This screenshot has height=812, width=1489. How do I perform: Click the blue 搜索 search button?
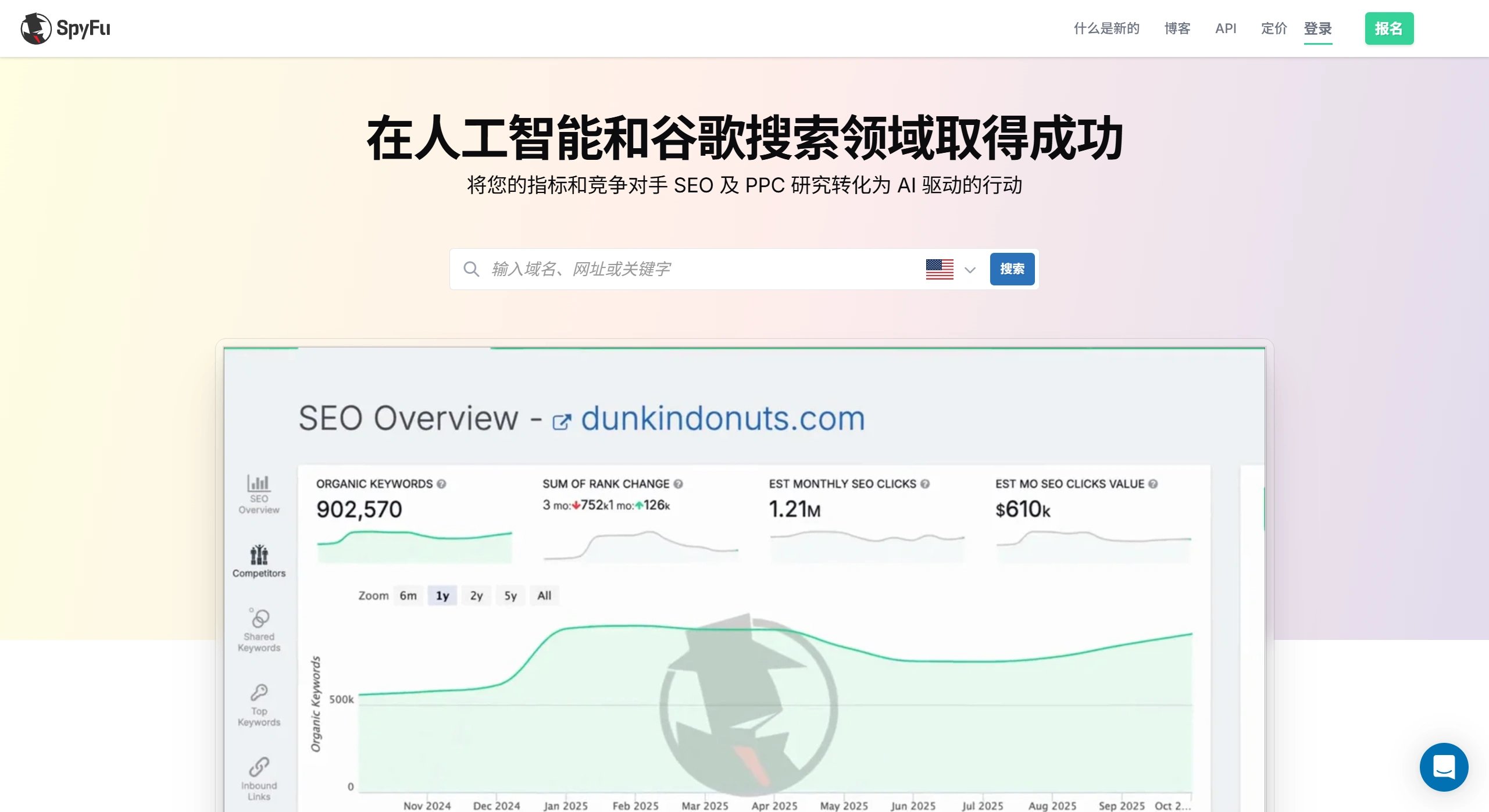tap(1012, 269)
